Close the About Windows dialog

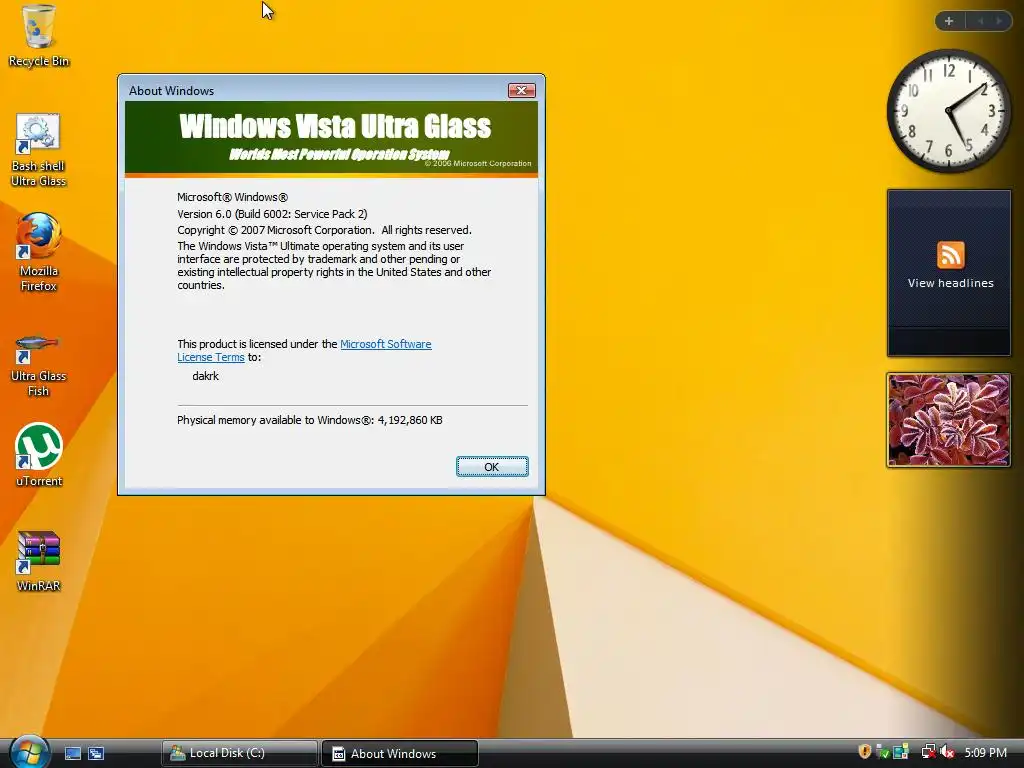pyautogui.click(x=522, y=90)
